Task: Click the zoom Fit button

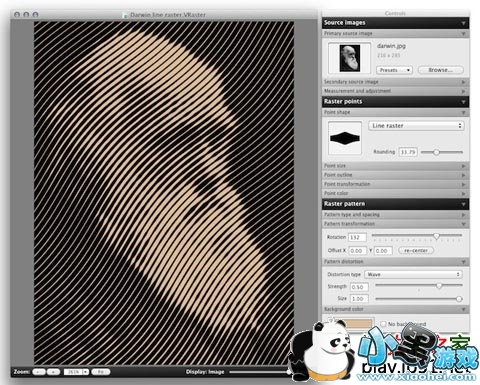Action: click(x=101, y=372)
